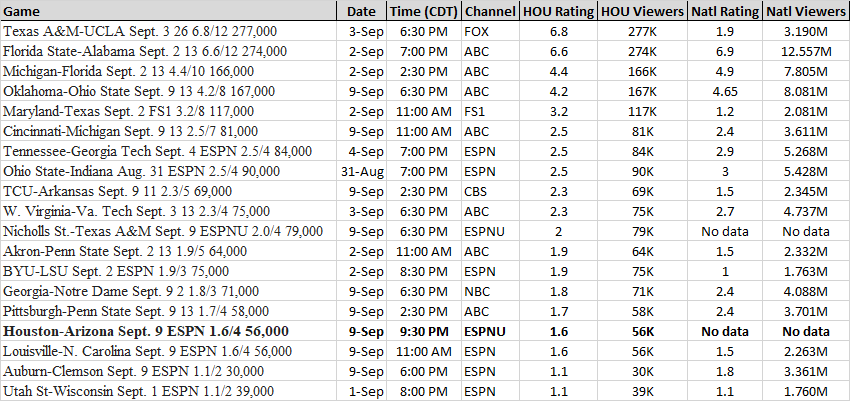Click the bold ESPNU channel cell
850x401 pixels.
pyautogui.click(x=490, y=332)
